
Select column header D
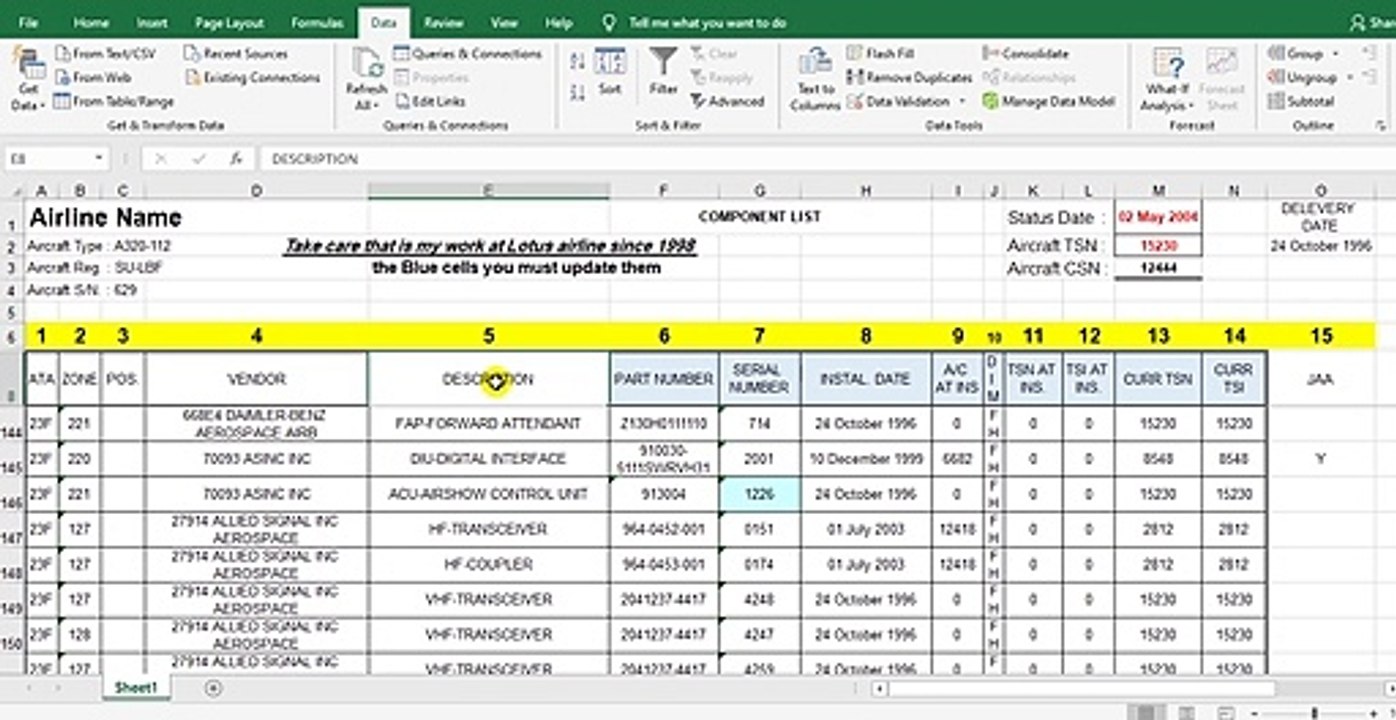(x=256, y=190)
